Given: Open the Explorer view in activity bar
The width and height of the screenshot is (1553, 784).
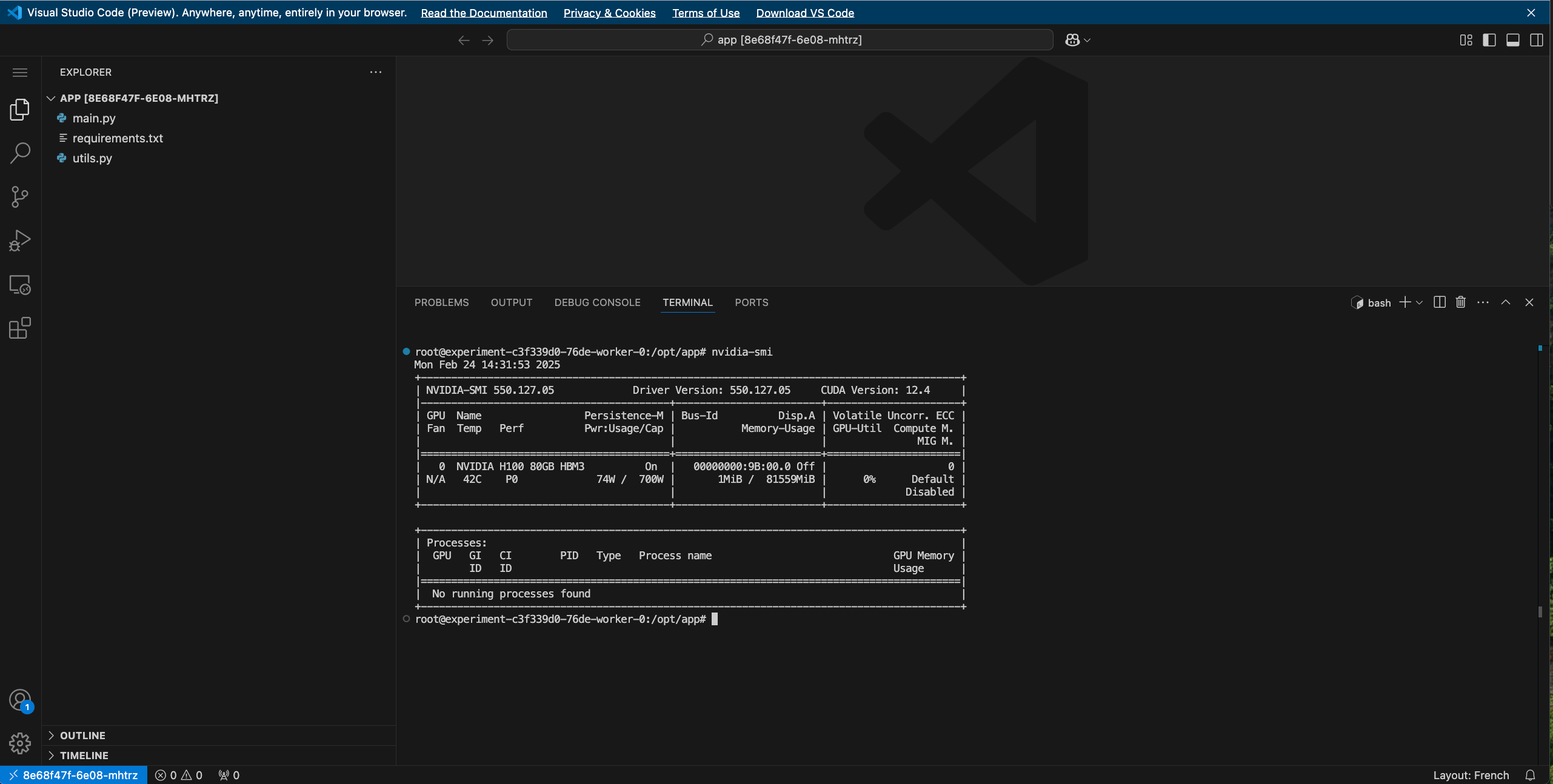Looking at the screenshot, I should tap(20, 110).
